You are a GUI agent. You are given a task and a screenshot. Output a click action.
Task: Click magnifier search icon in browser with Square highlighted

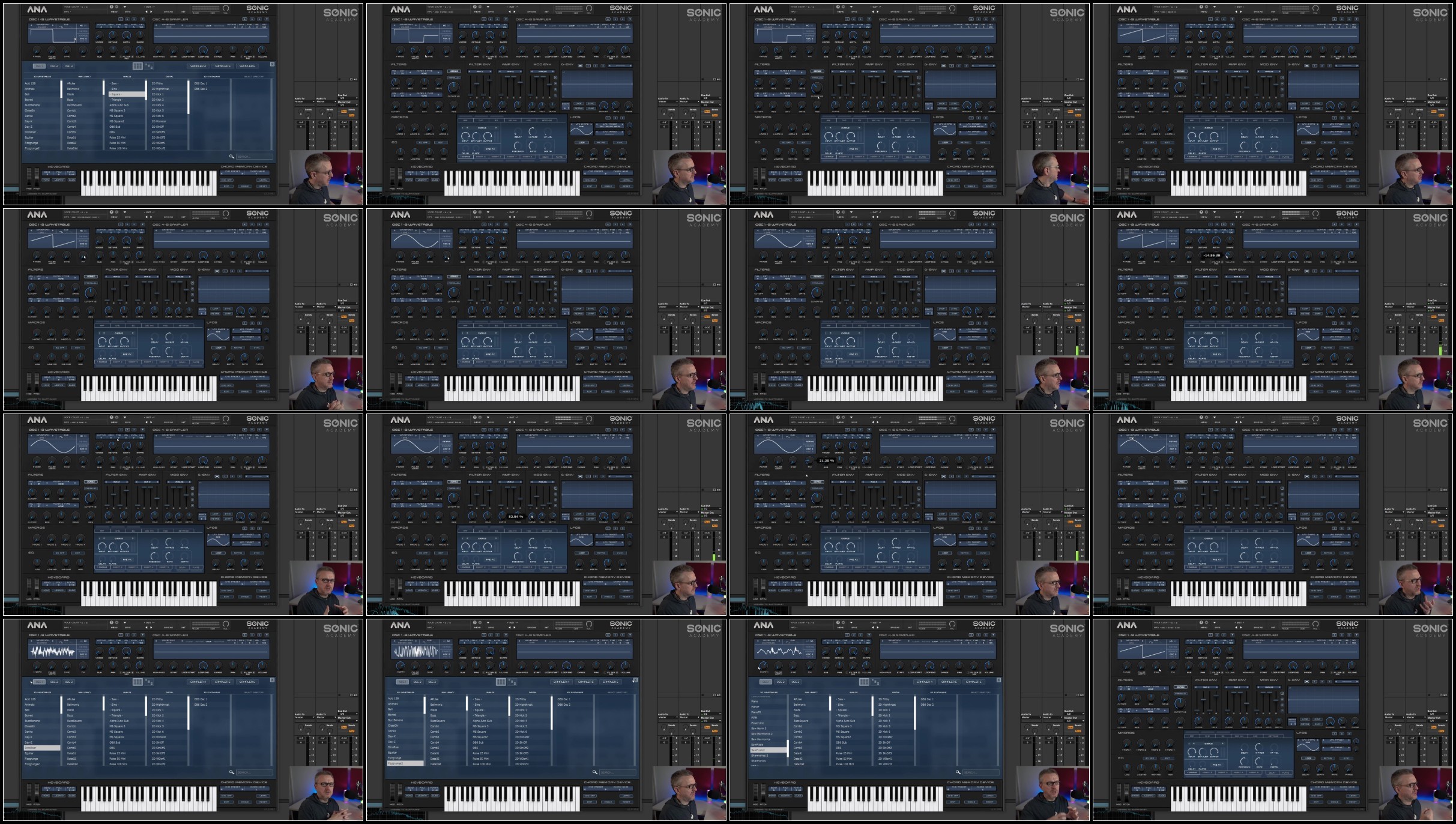(x=232, y=157)
